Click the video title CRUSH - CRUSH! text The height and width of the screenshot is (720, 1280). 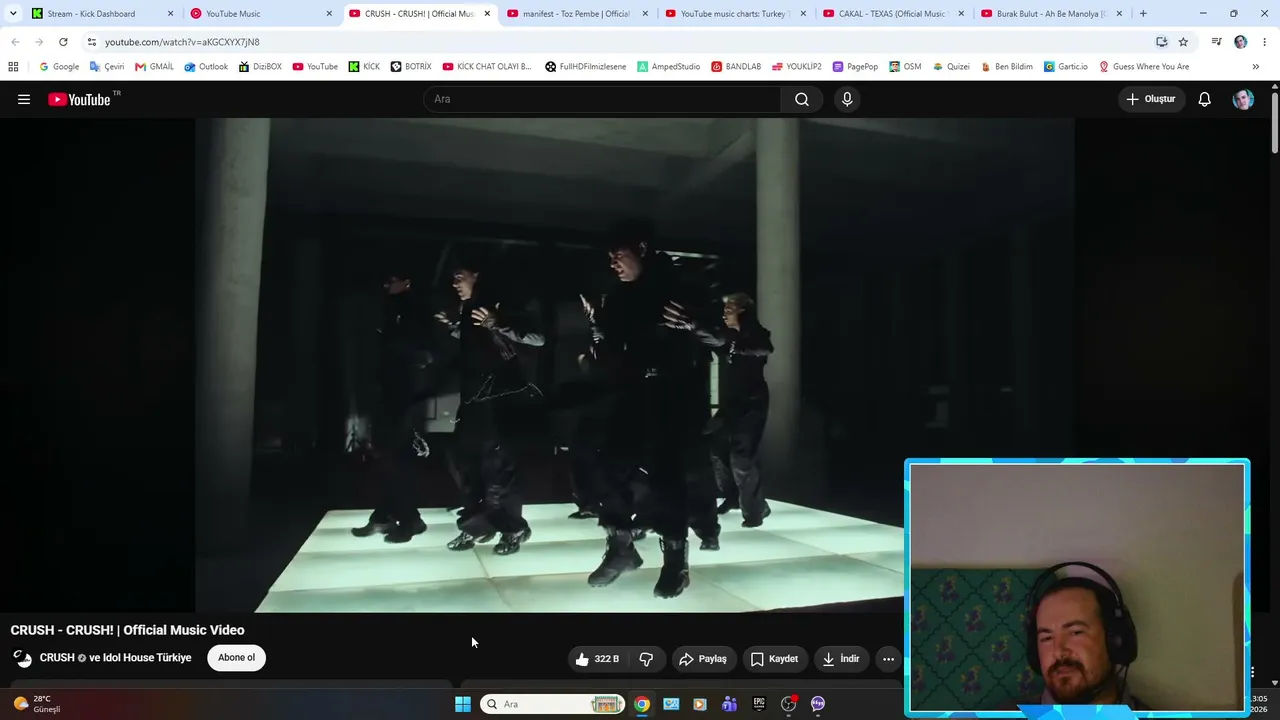[x=127, y=630]
